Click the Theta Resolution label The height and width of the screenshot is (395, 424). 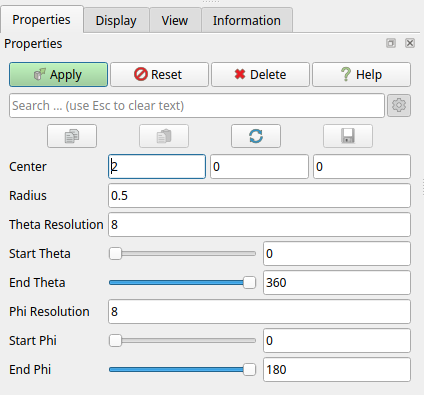click(56, 225)
